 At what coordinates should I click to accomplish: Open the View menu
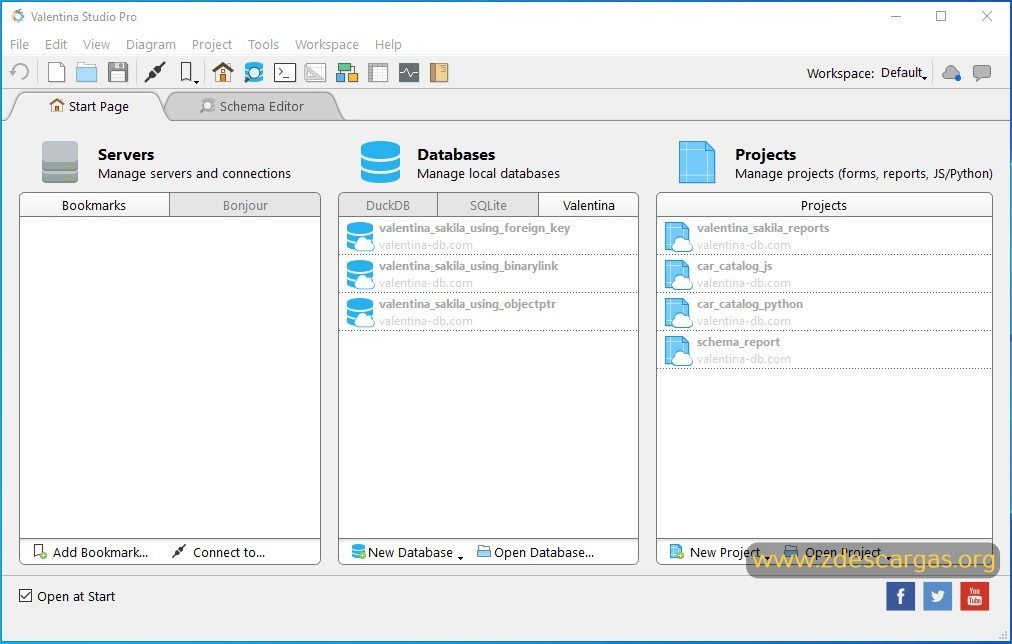[x=96, y=45]
